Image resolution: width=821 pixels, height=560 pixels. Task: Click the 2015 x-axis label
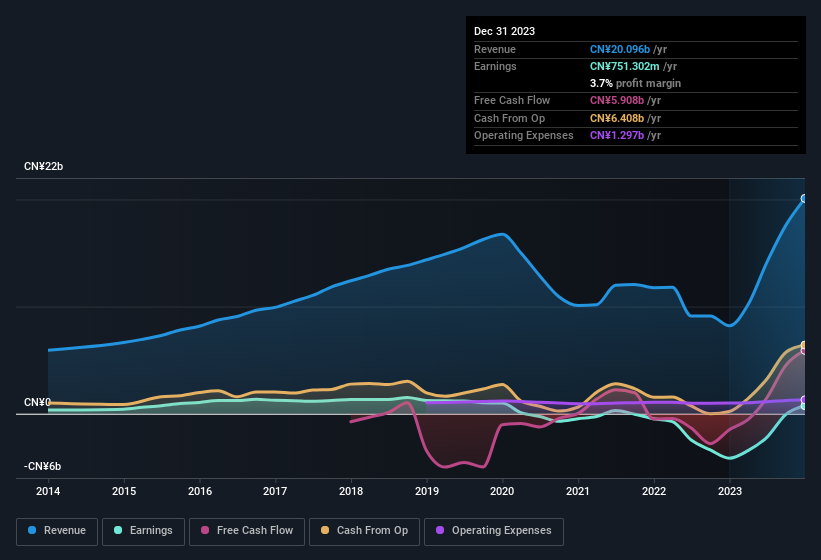tap(124, 491)
